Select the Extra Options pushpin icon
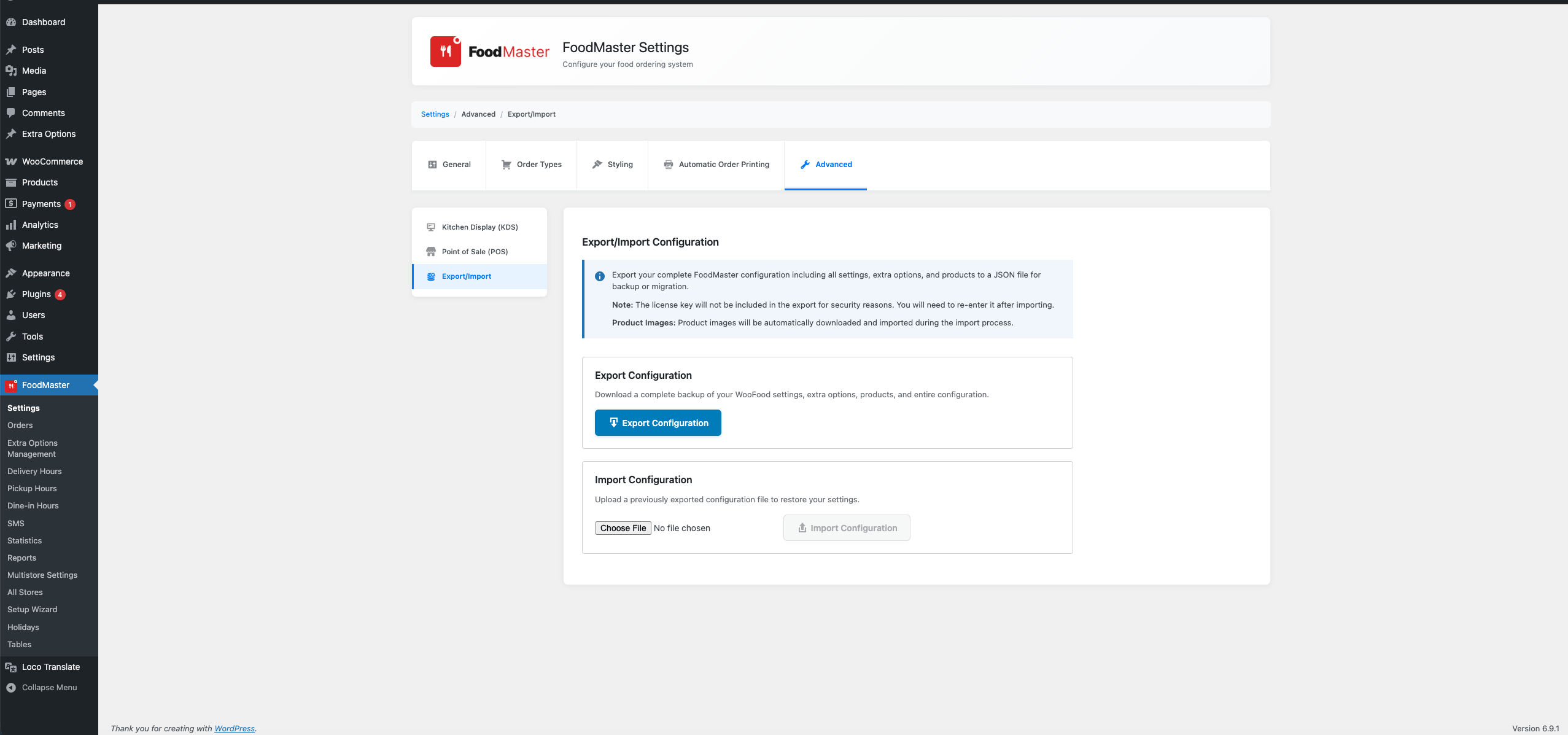 pyautogui.click(x=12, y=134)
